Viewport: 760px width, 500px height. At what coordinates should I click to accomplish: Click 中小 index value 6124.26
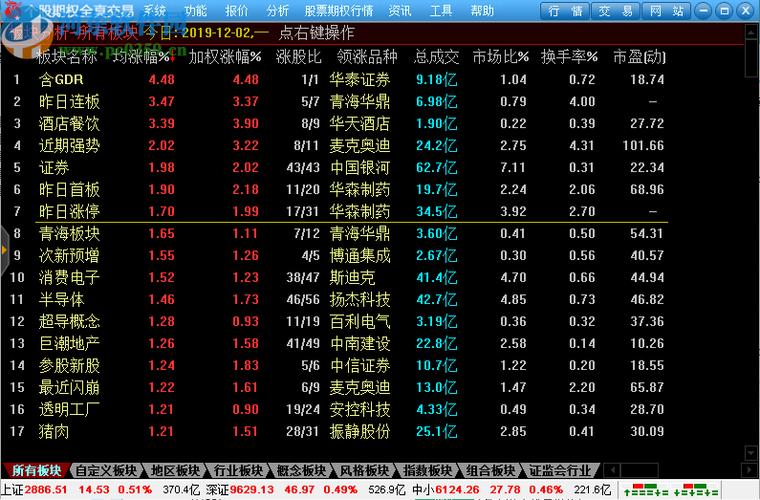[x=457, y=490]
